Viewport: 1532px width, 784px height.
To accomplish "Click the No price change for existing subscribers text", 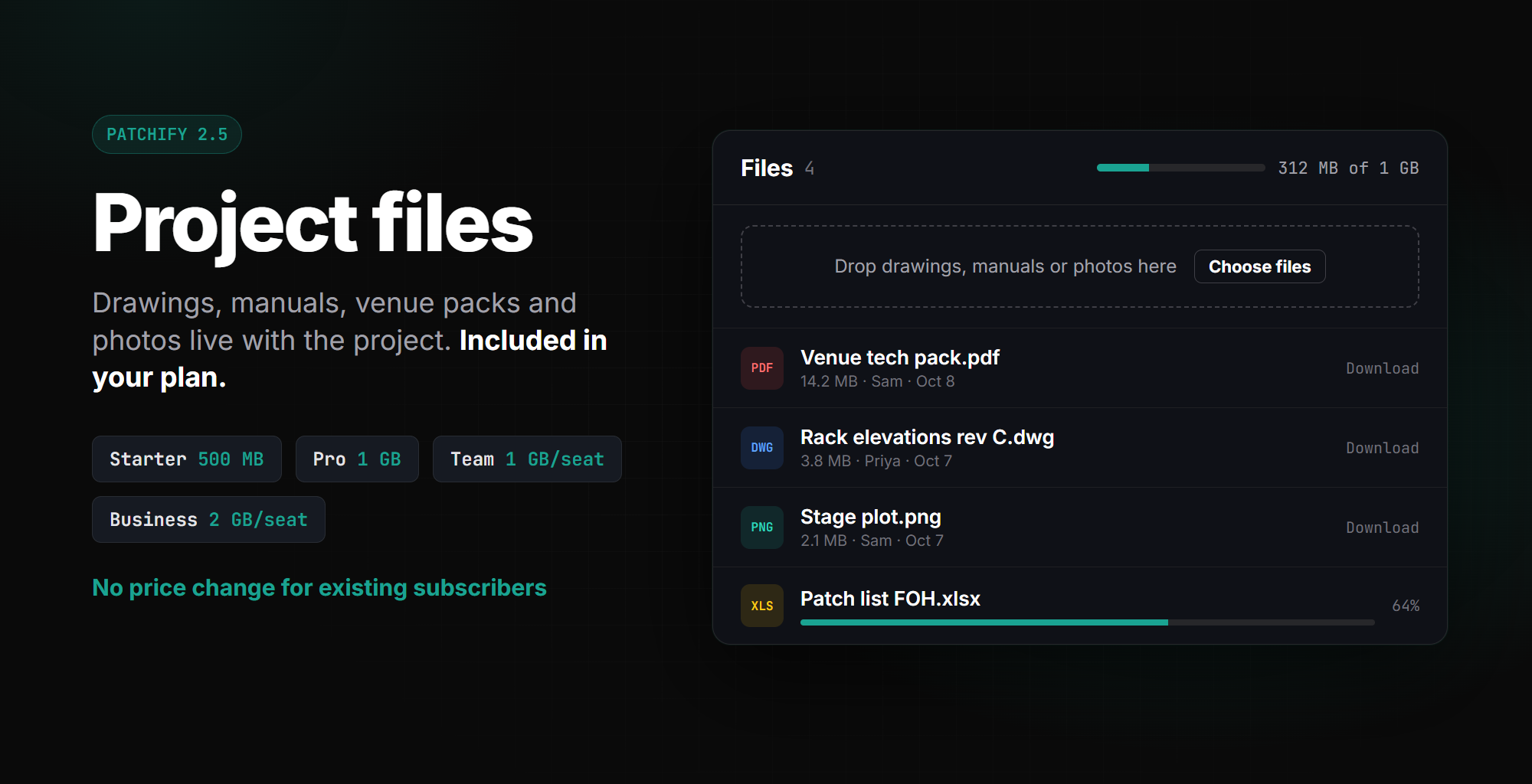I will (319, 588).
